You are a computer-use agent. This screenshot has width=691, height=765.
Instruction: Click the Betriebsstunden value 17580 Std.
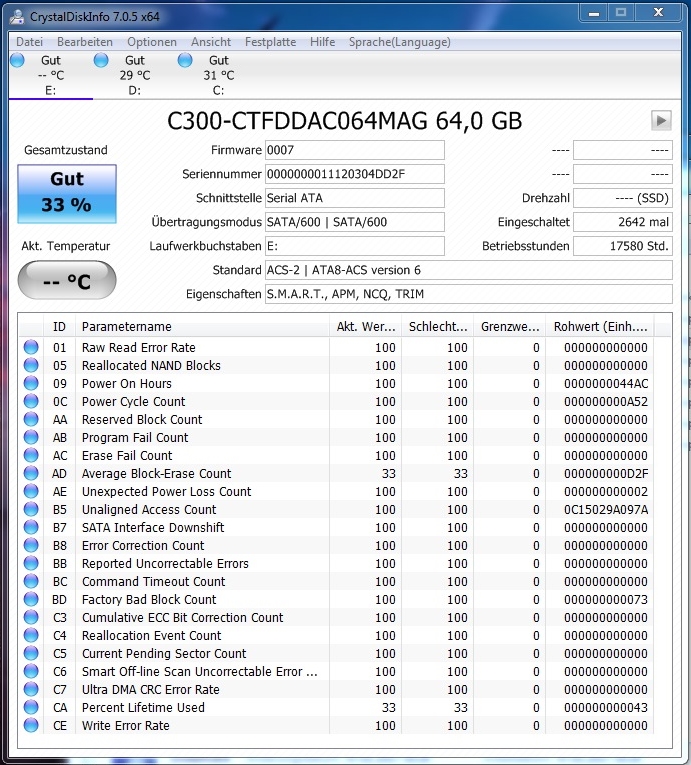point(623,246)
